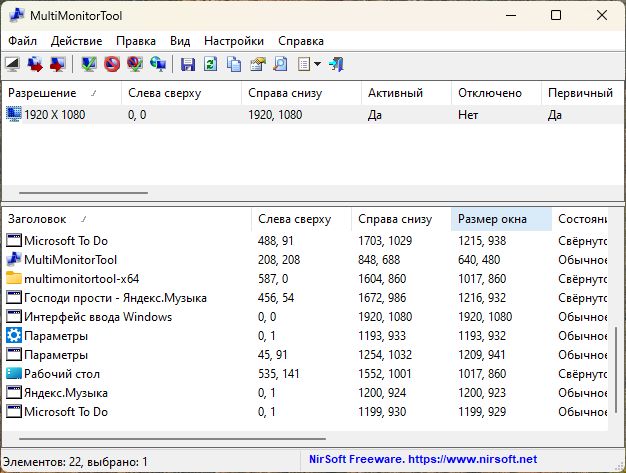Select Господи прости - Яндекс.Музыка row

pyautogui.click(x=307, y=298)
